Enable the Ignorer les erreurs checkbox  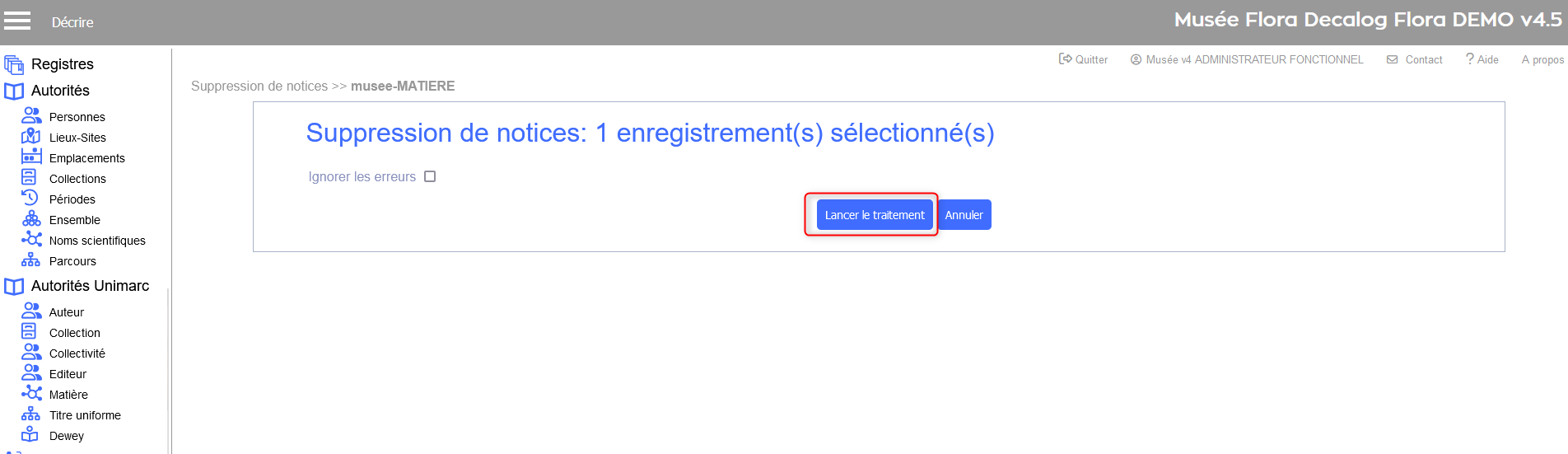430,176
